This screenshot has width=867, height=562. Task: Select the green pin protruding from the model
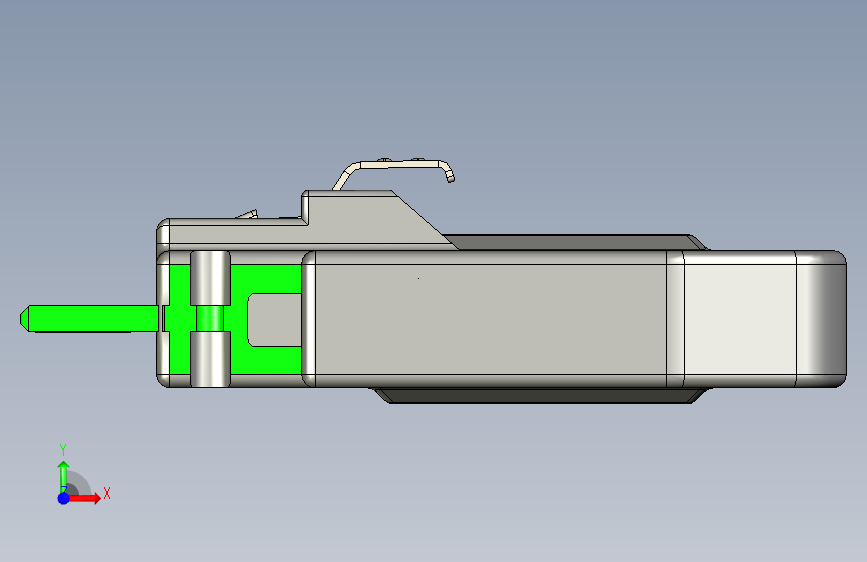[90, 319]
